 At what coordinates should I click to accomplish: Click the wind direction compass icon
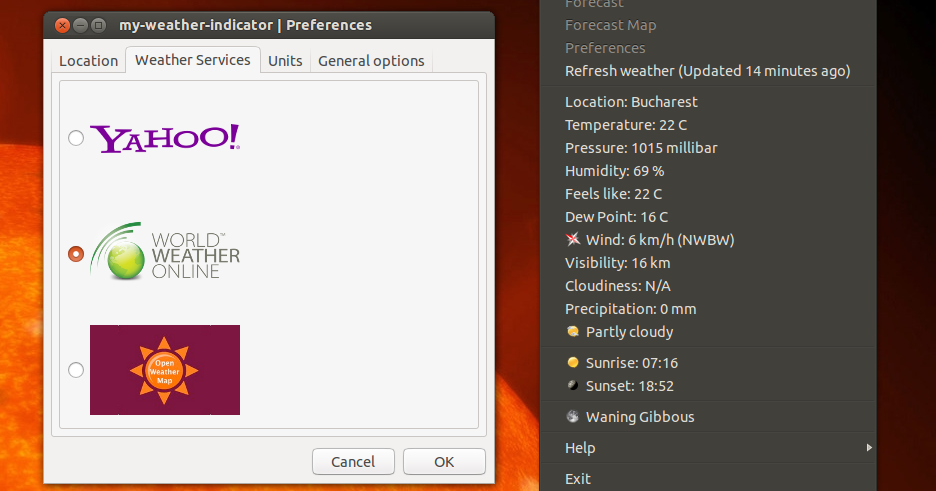click(x=573, y=239)
